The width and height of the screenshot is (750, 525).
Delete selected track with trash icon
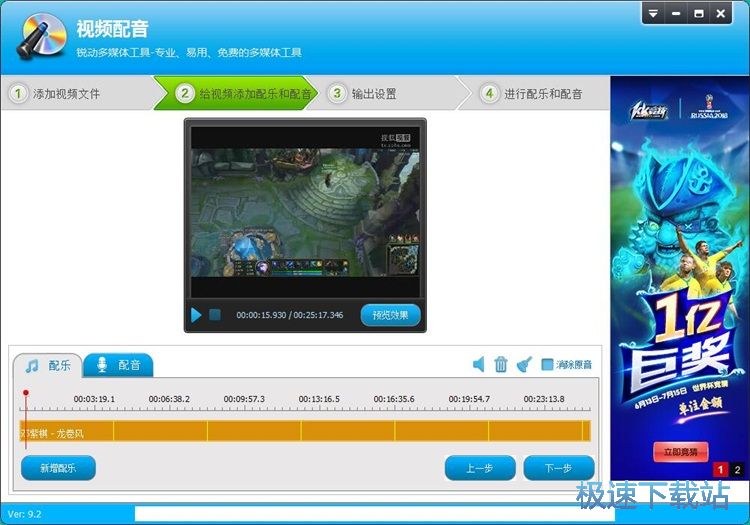501,364
